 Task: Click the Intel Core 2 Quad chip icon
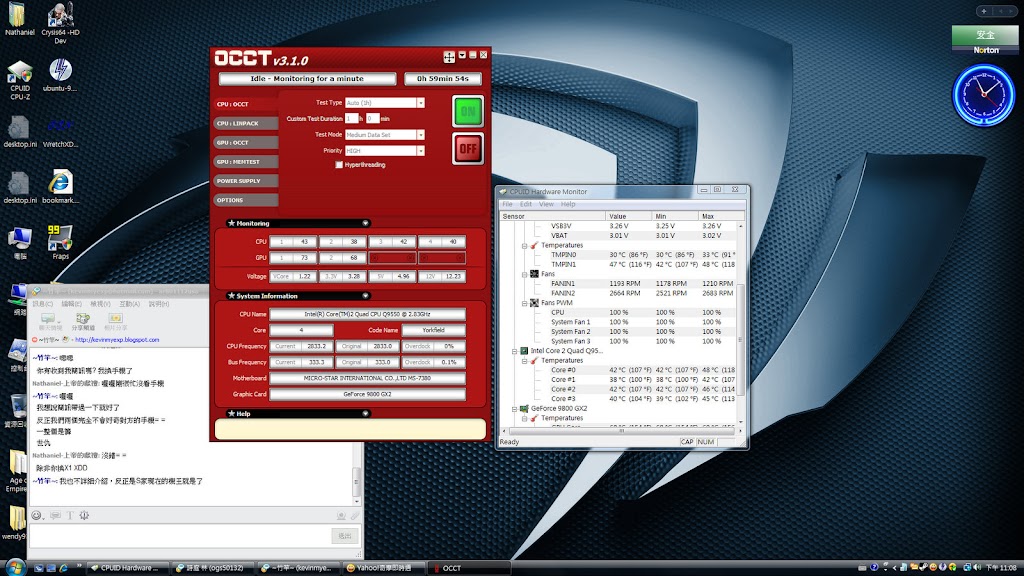[x=524, y=351]
